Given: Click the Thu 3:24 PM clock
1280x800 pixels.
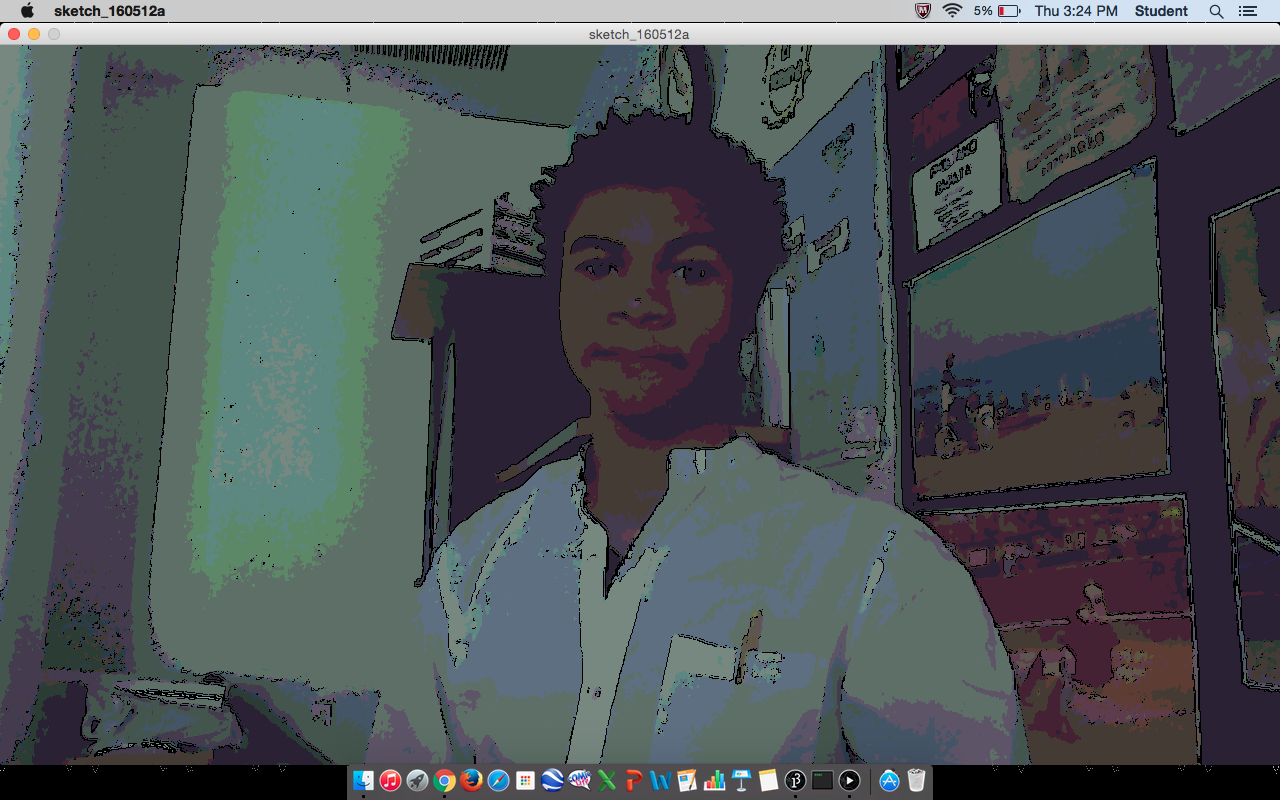Looking at the screenshot, I should click(x=1076, y=11).
